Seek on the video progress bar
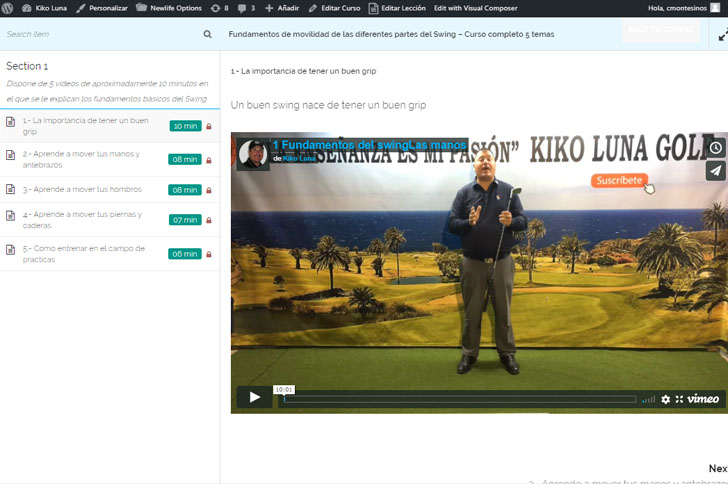 coord(460,399)
